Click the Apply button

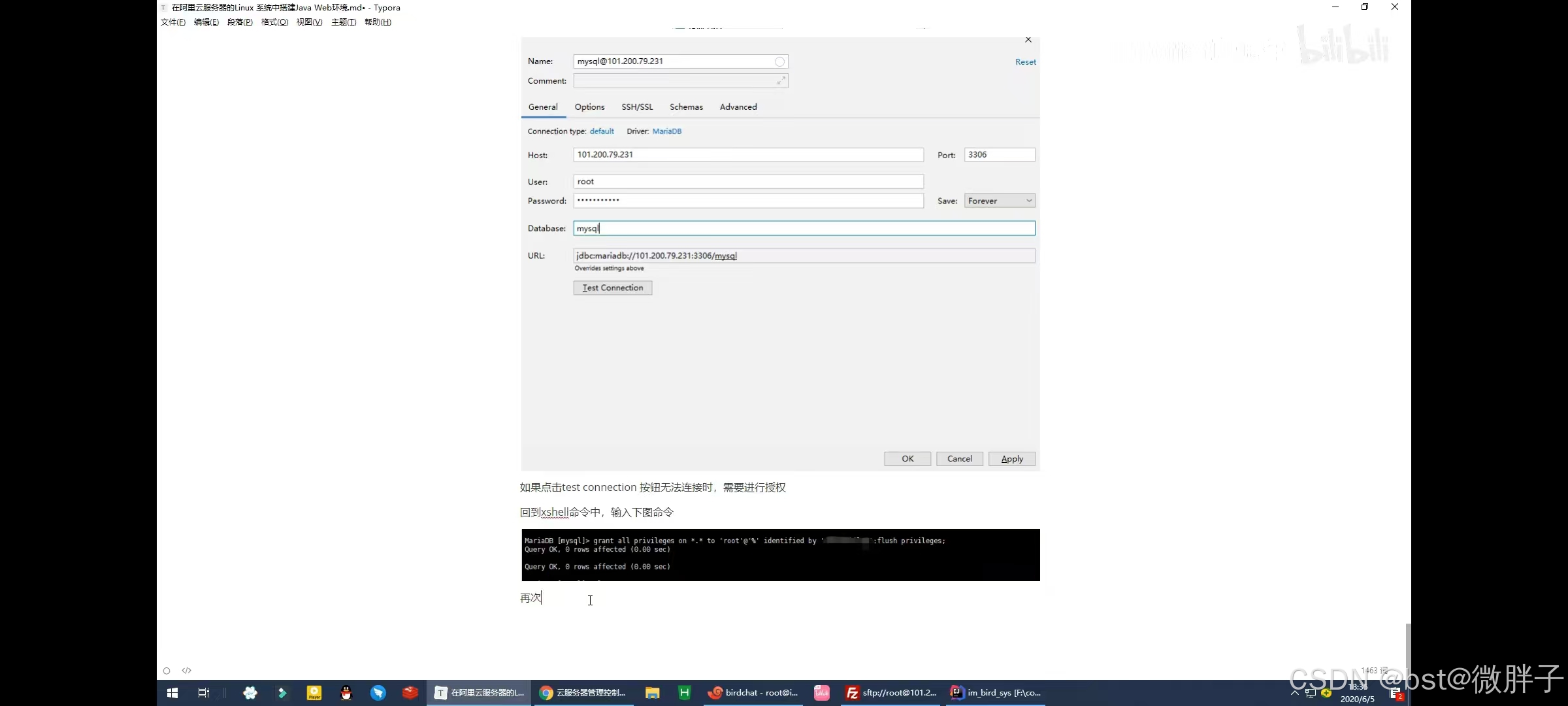pyautogui.click(x=1011, y=459)
